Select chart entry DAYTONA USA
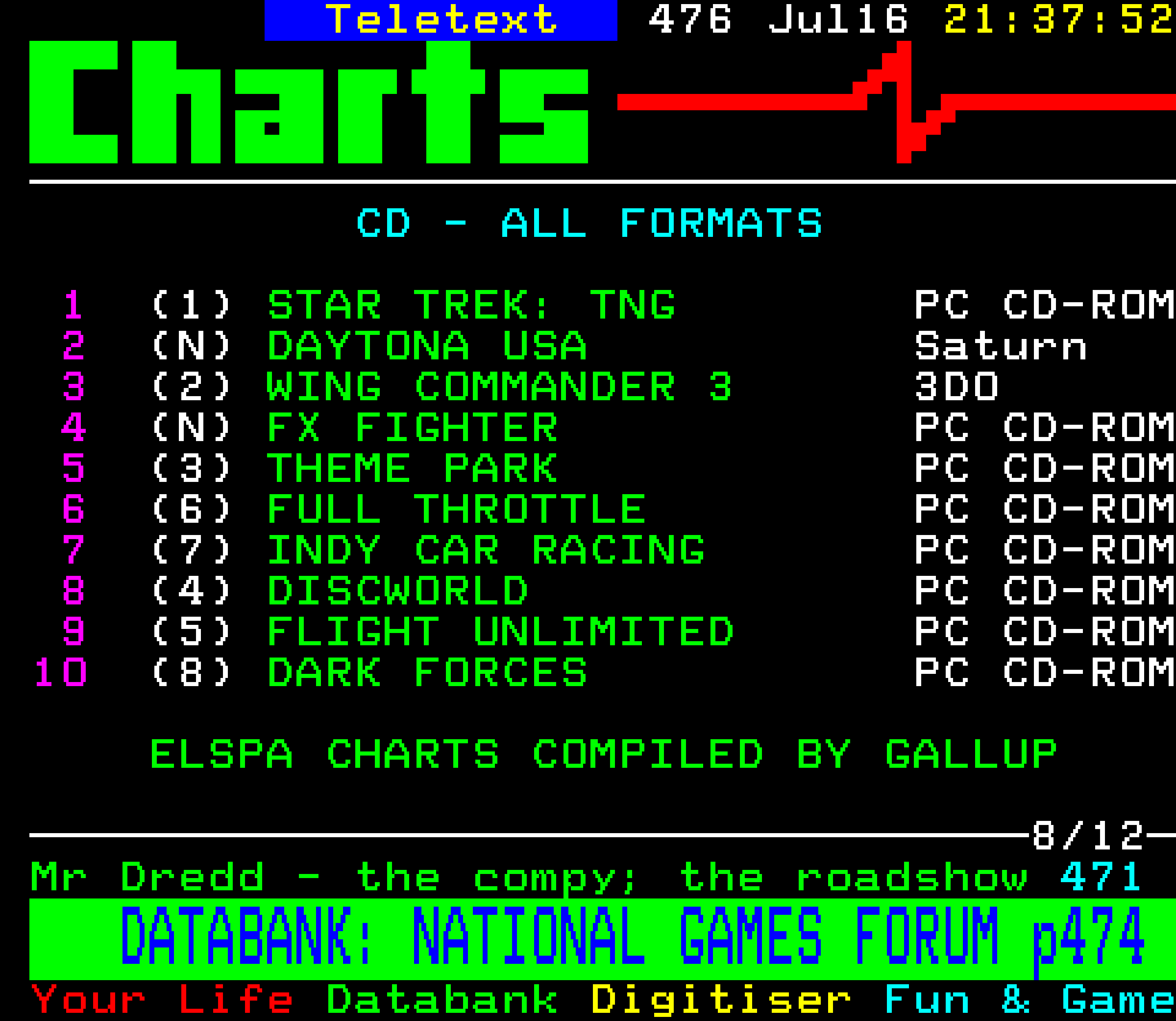Screen dimensions: 1176x1021 [x=427, y=346]
